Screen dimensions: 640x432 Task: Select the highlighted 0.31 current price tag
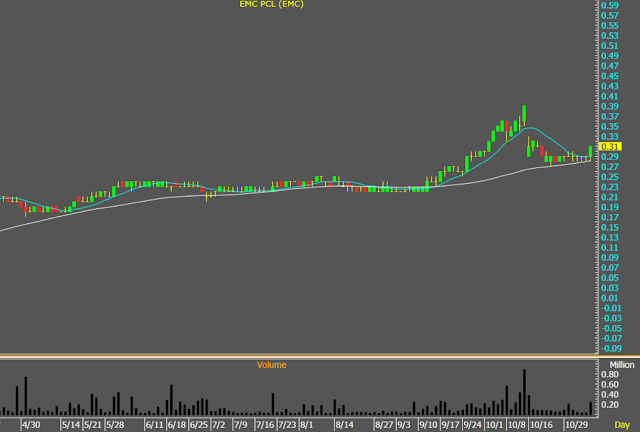610,147
